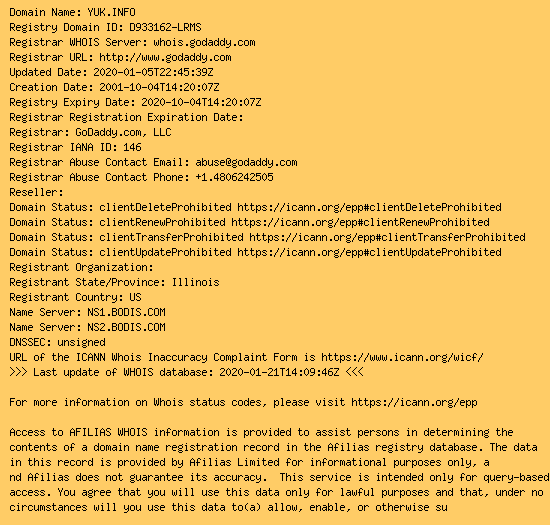Open the http://www.godaddy.com registrar URL
The image size is (550, 525).
click(165, 58)
